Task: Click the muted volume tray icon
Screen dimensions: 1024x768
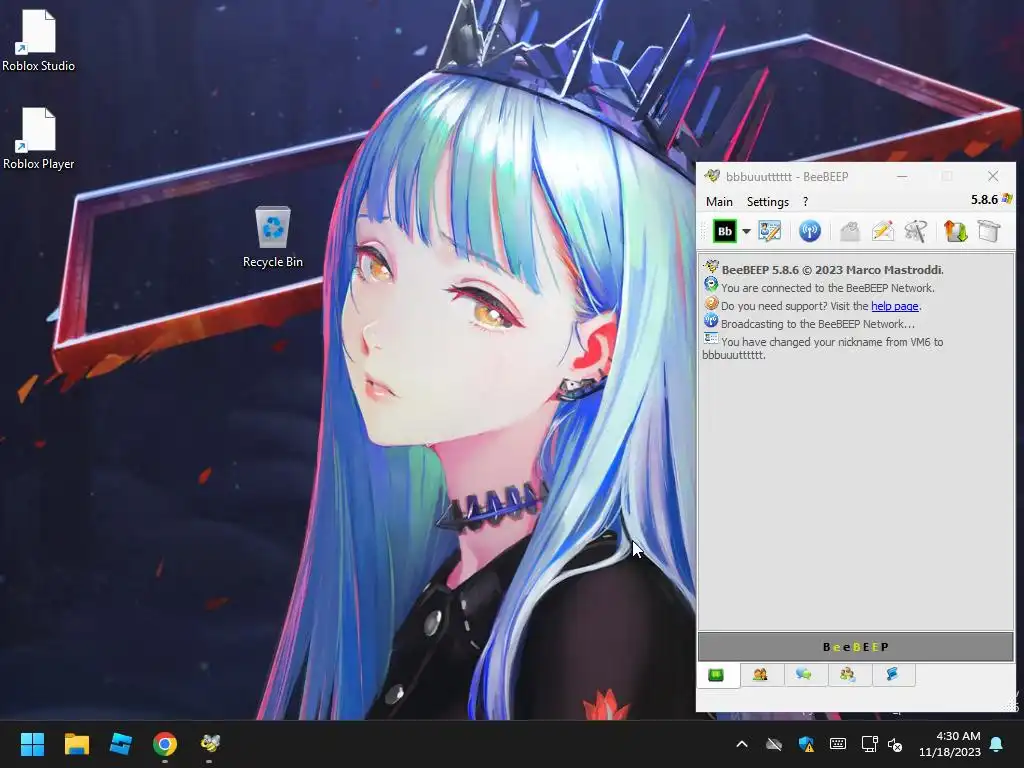Action: [x=895, y=744]
